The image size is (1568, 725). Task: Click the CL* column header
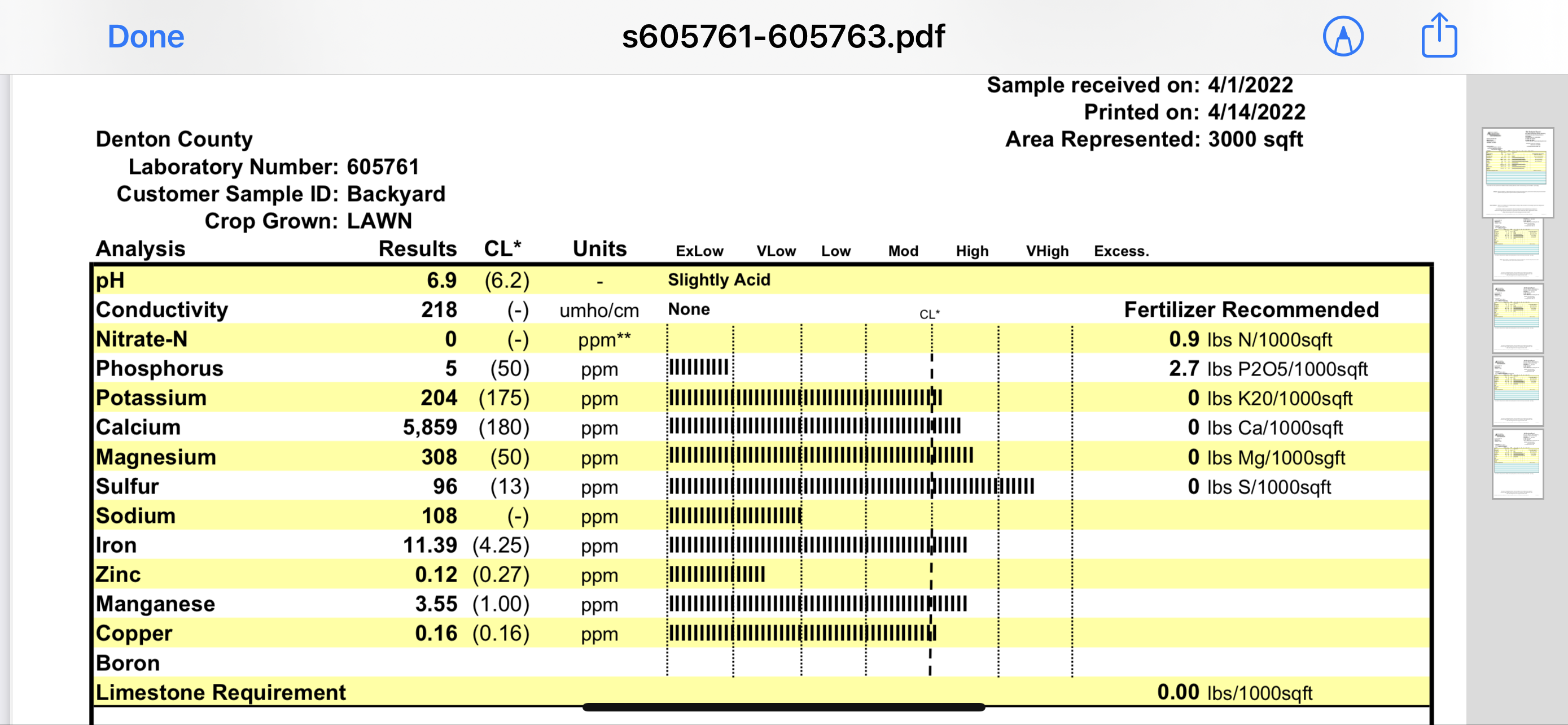[502, 249]
